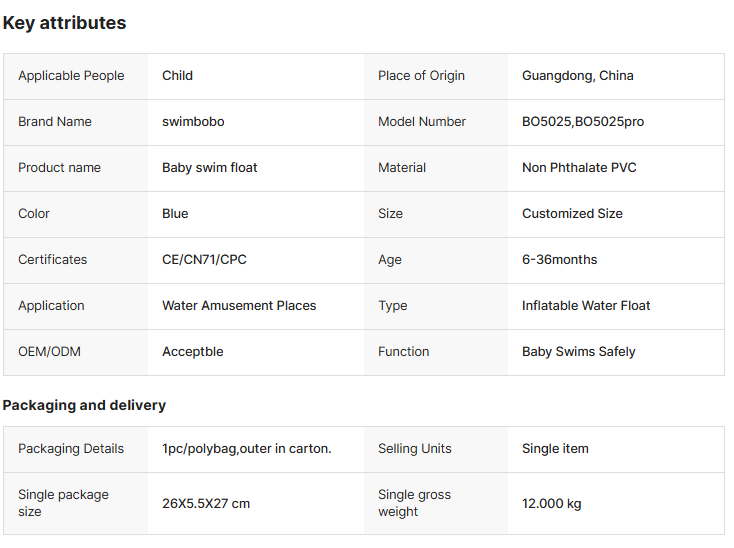Click the 1pc/polybag packaging details value
Viewport: 734px width, 548px height.
click(x=246, y=449)
